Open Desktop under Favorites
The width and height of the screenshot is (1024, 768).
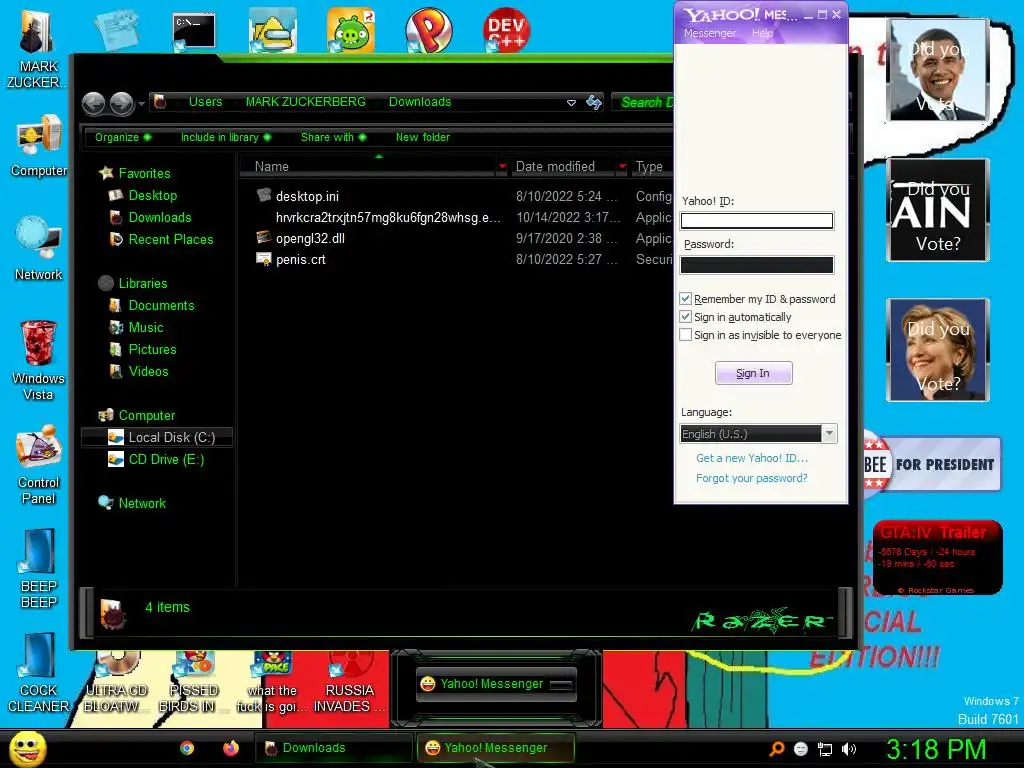(x=152, y=195)
